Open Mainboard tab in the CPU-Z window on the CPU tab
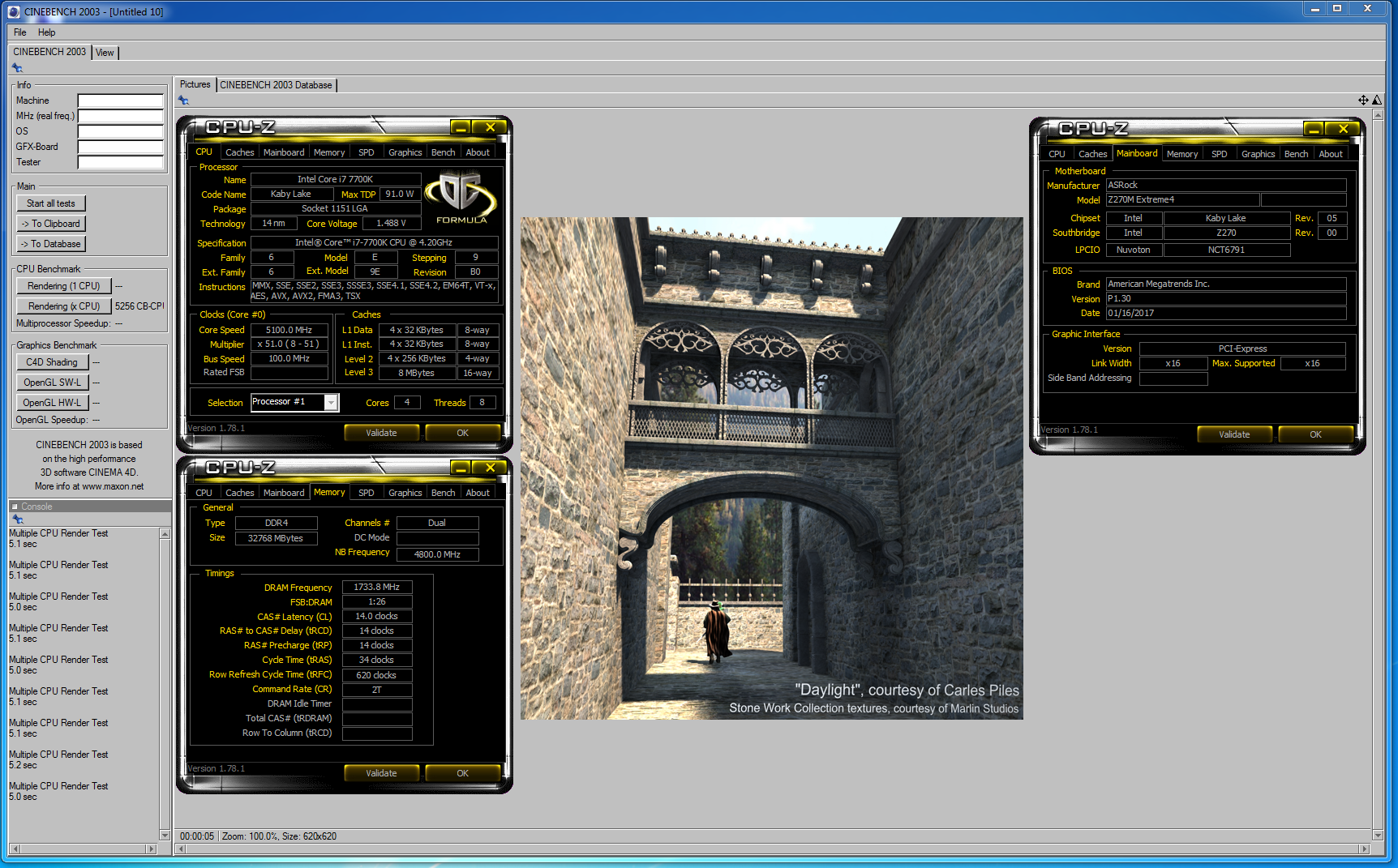The width and height of the screenshot is (1398, 868). (x=284, y=152)
